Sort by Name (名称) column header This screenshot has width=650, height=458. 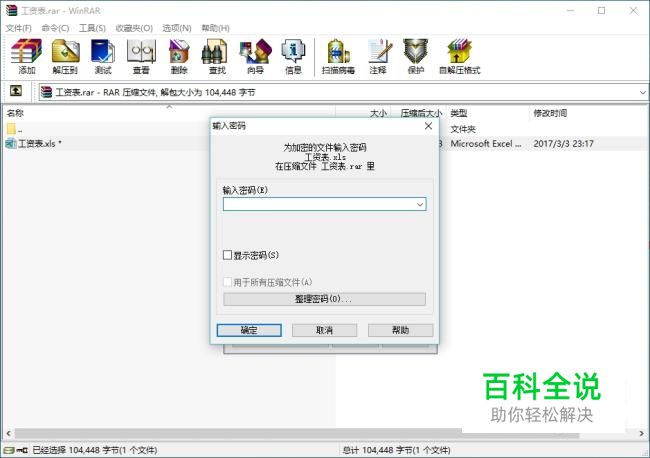[x=169, y=113]
